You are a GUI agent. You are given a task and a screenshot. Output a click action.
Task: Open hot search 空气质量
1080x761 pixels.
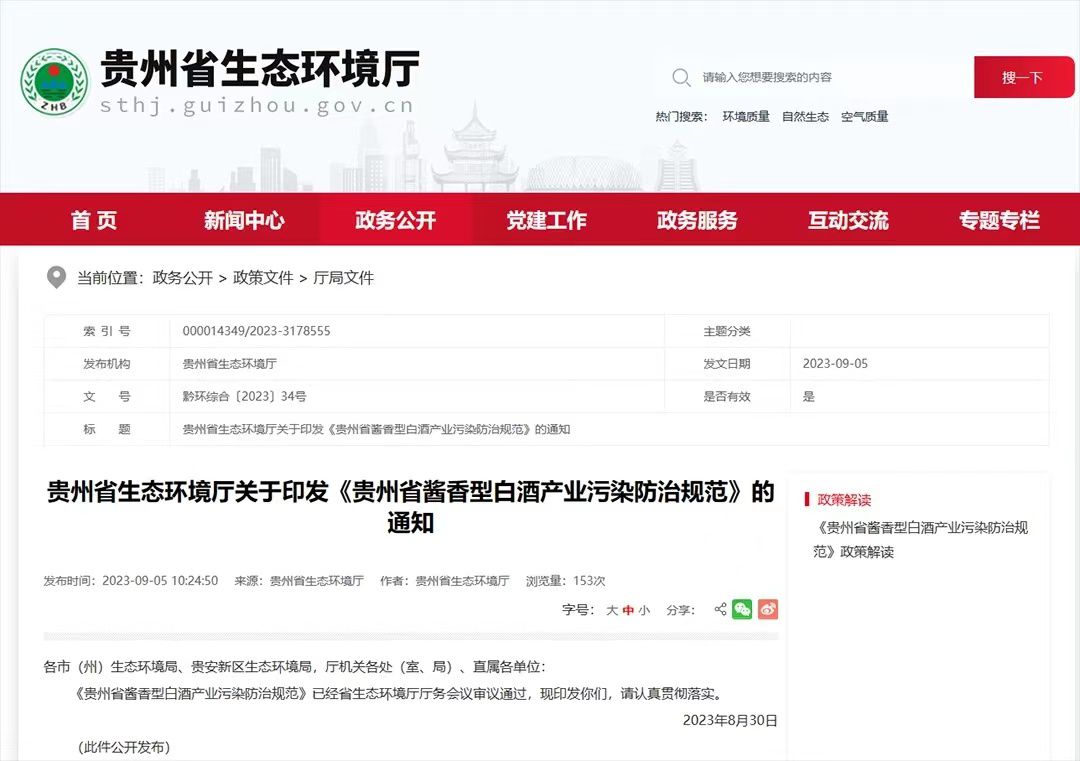click(x=864, y=116)
